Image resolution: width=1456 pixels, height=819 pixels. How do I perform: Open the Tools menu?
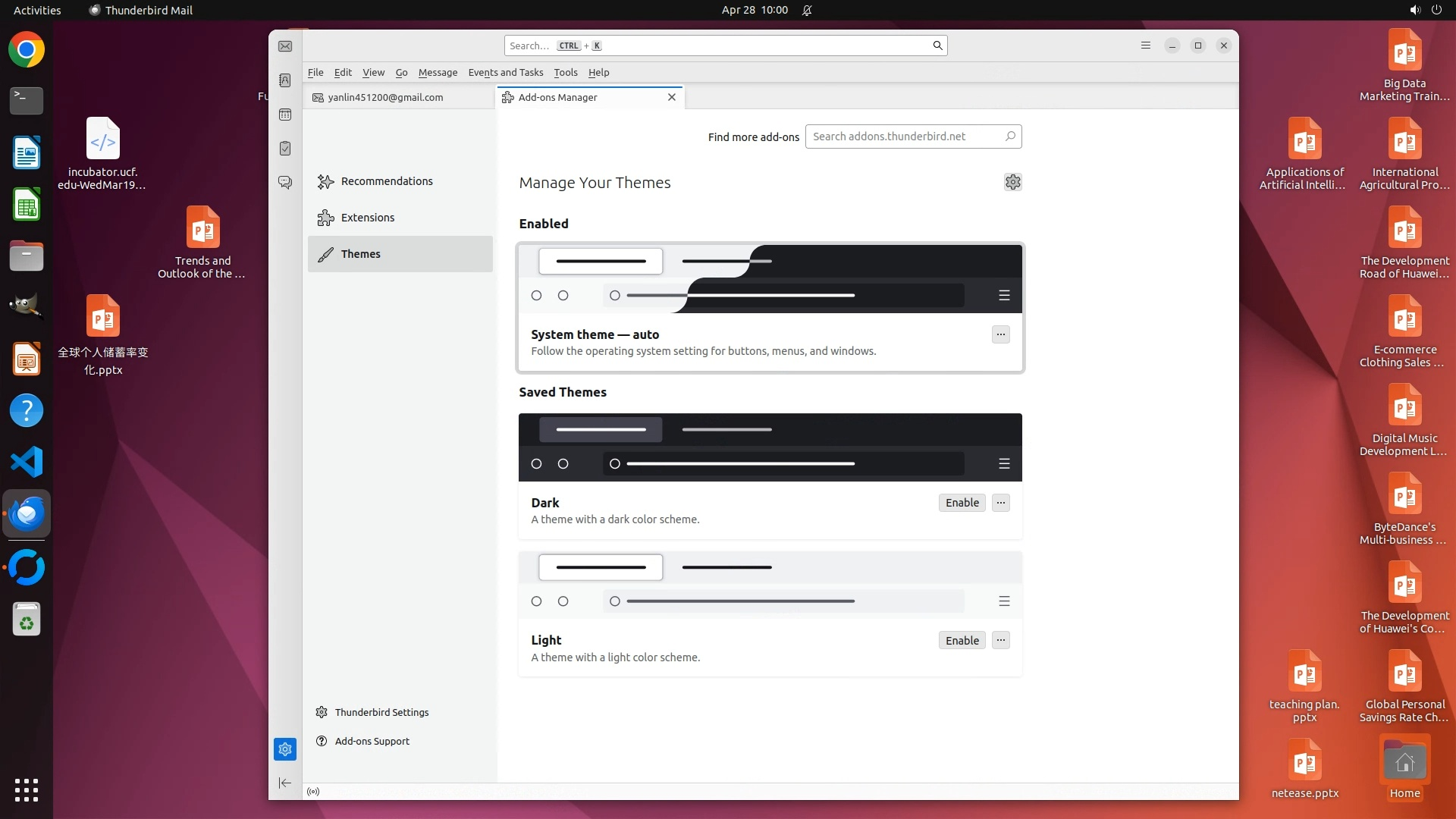565,72
